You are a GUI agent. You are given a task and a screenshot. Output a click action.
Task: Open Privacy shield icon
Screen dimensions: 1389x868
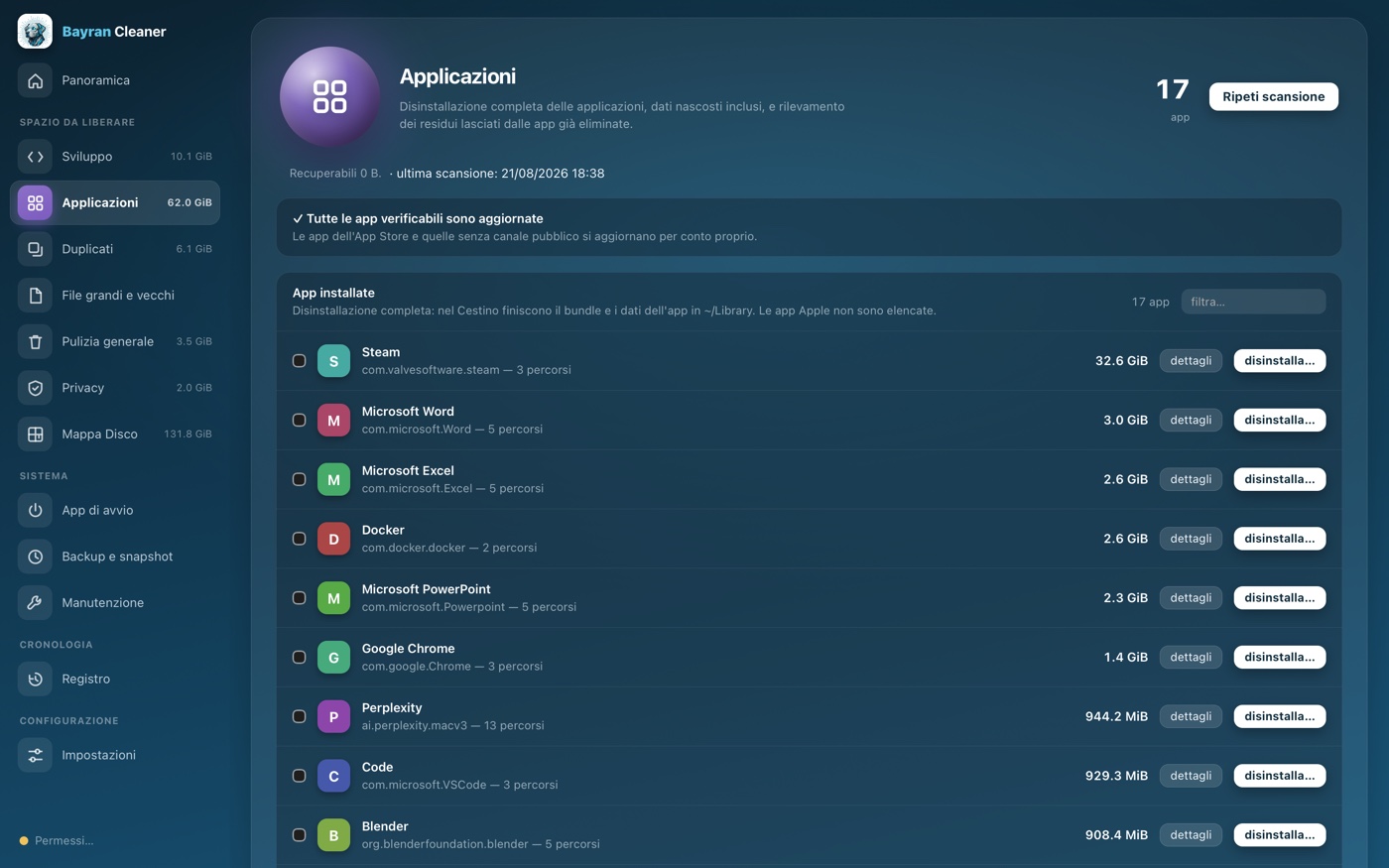tap(35, 388)
